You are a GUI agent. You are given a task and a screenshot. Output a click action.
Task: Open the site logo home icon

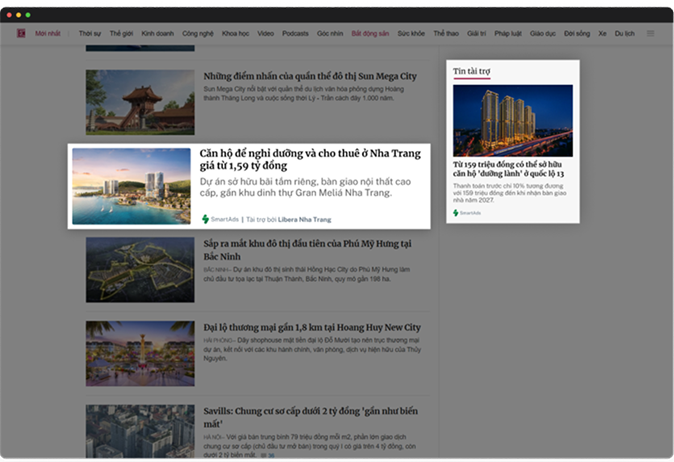[x=21, y=33]
